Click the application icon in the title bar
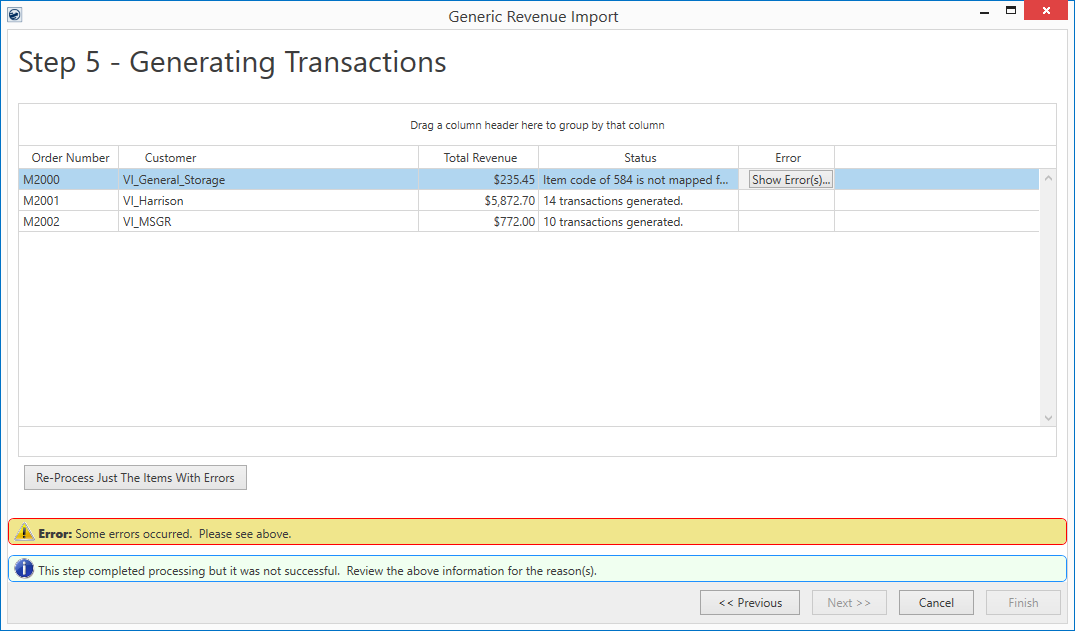Viewport: 1075px width, 631px height. tap(14, 15)
